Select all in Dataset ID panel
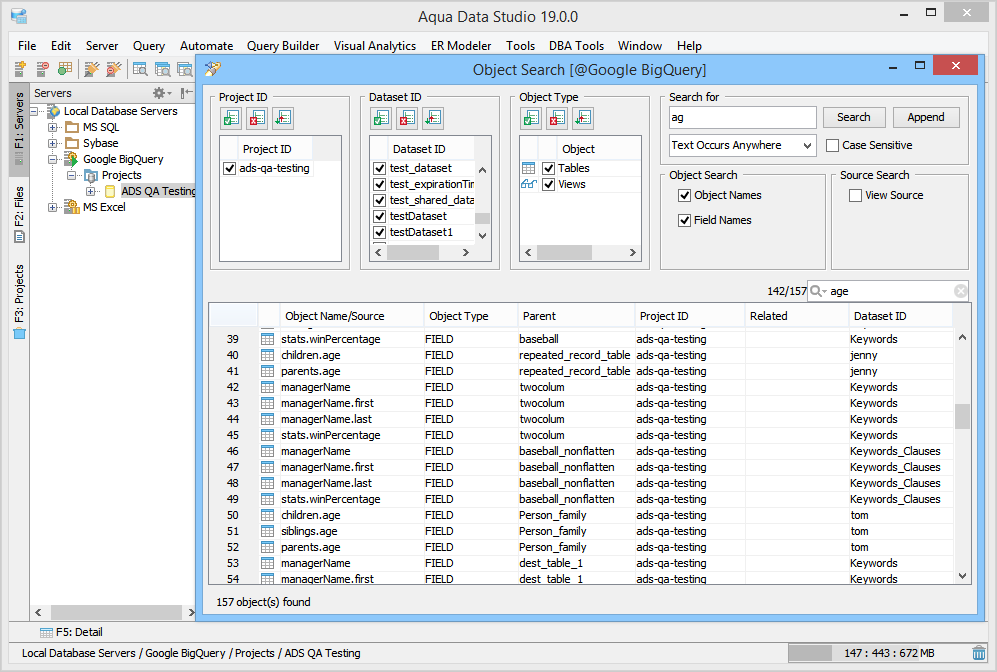 click(381, 118)
